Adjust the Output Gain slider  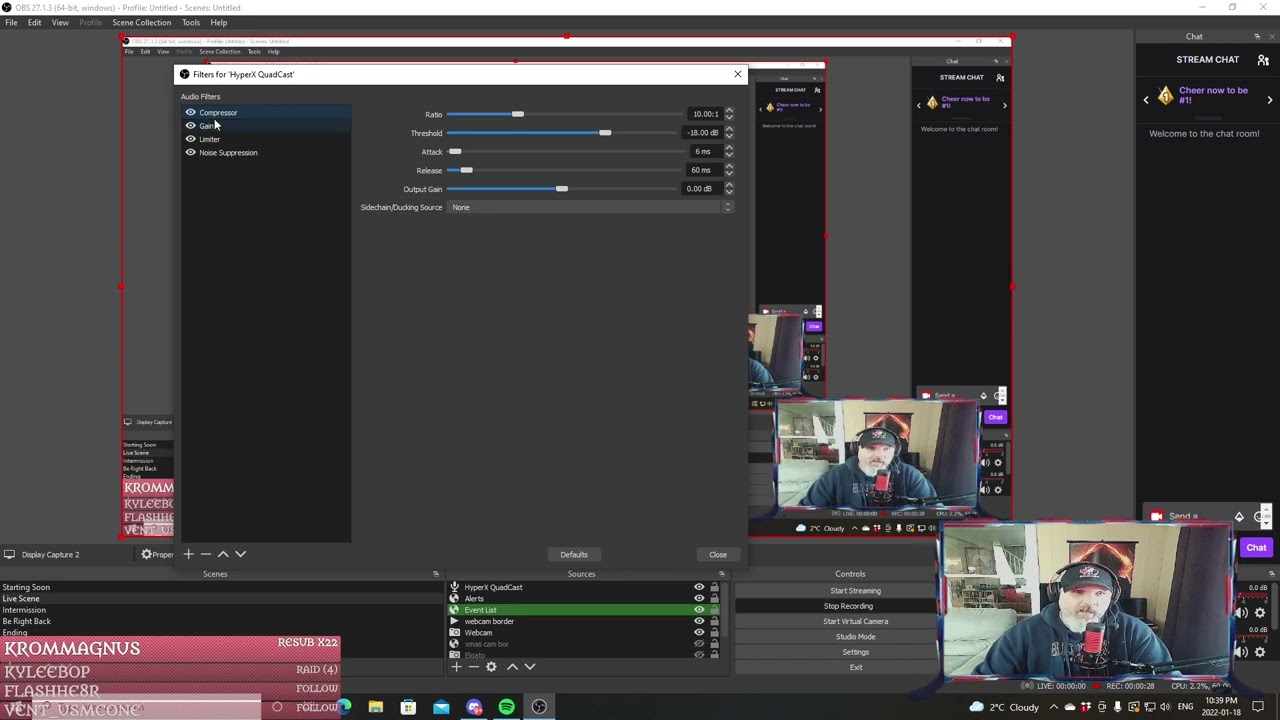pos(561,189)
